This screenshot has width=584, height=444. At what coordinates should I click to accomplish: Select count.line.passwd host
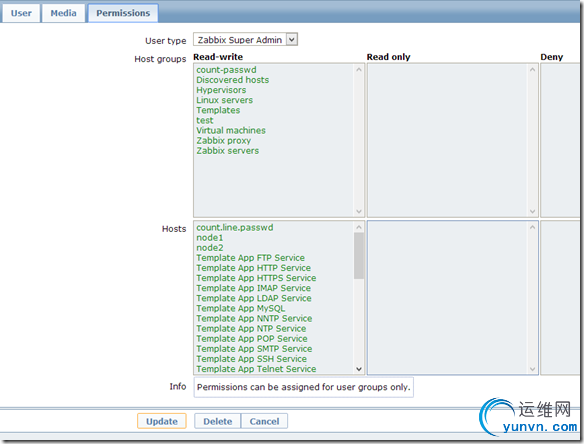click(x=235, y=228)
